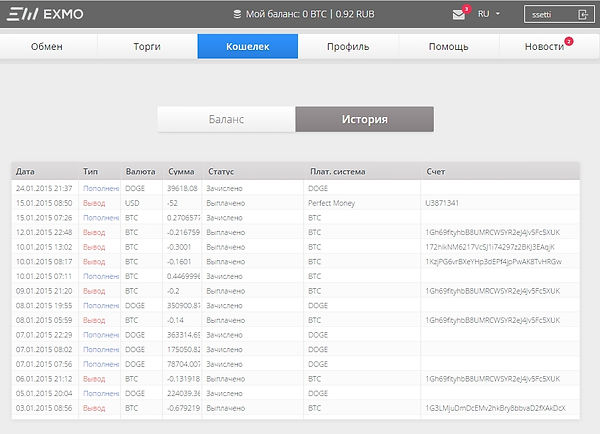Select the История button
The width and height of the screenshot is (600, 434).
click(365, 119)
